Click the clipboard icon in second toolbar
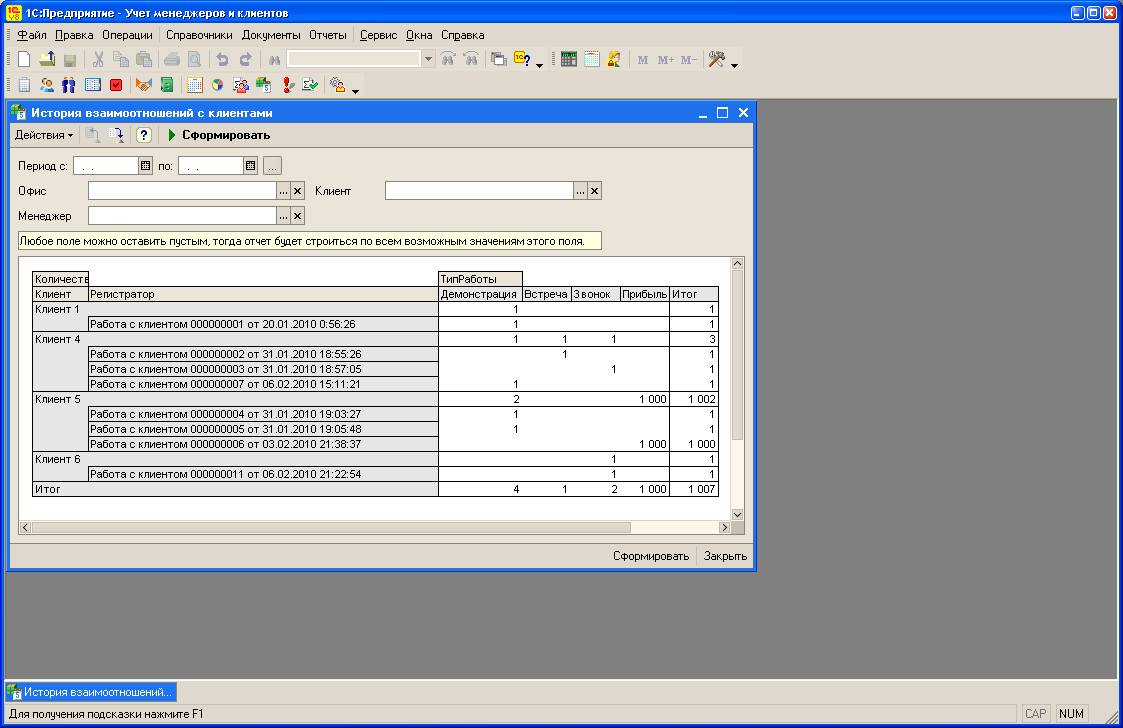Viewport: 1123px width, 728px height. click(x=24, y=85)
